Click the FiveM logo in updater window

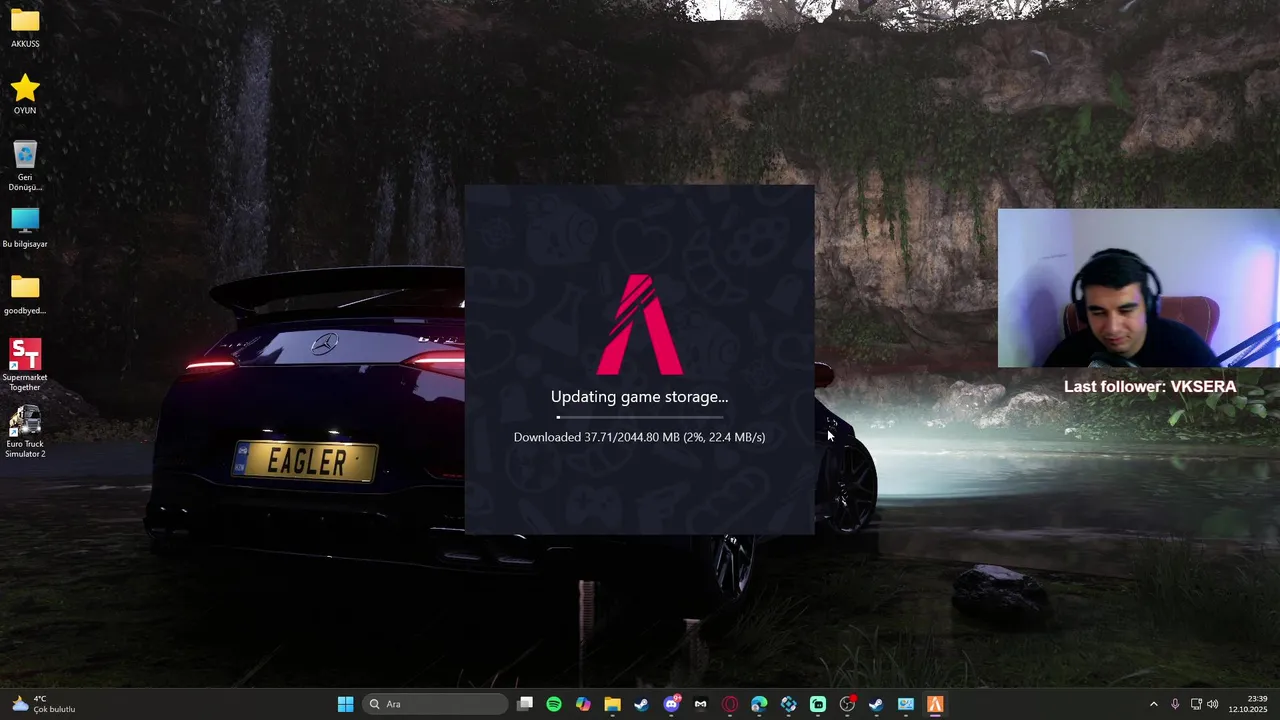[640, 324]
